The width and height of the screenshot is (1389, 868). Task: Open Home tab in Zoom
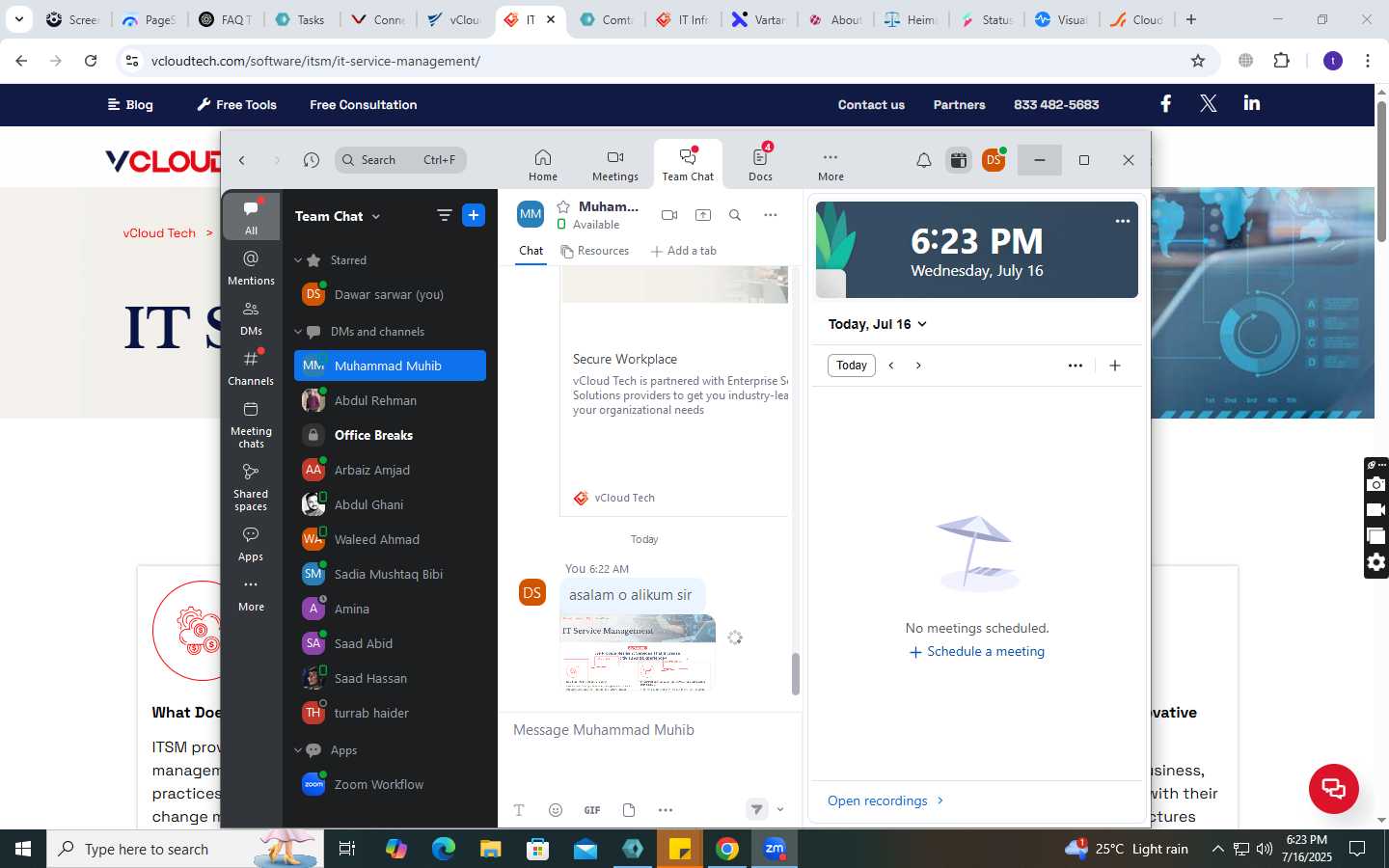(543, 165)
